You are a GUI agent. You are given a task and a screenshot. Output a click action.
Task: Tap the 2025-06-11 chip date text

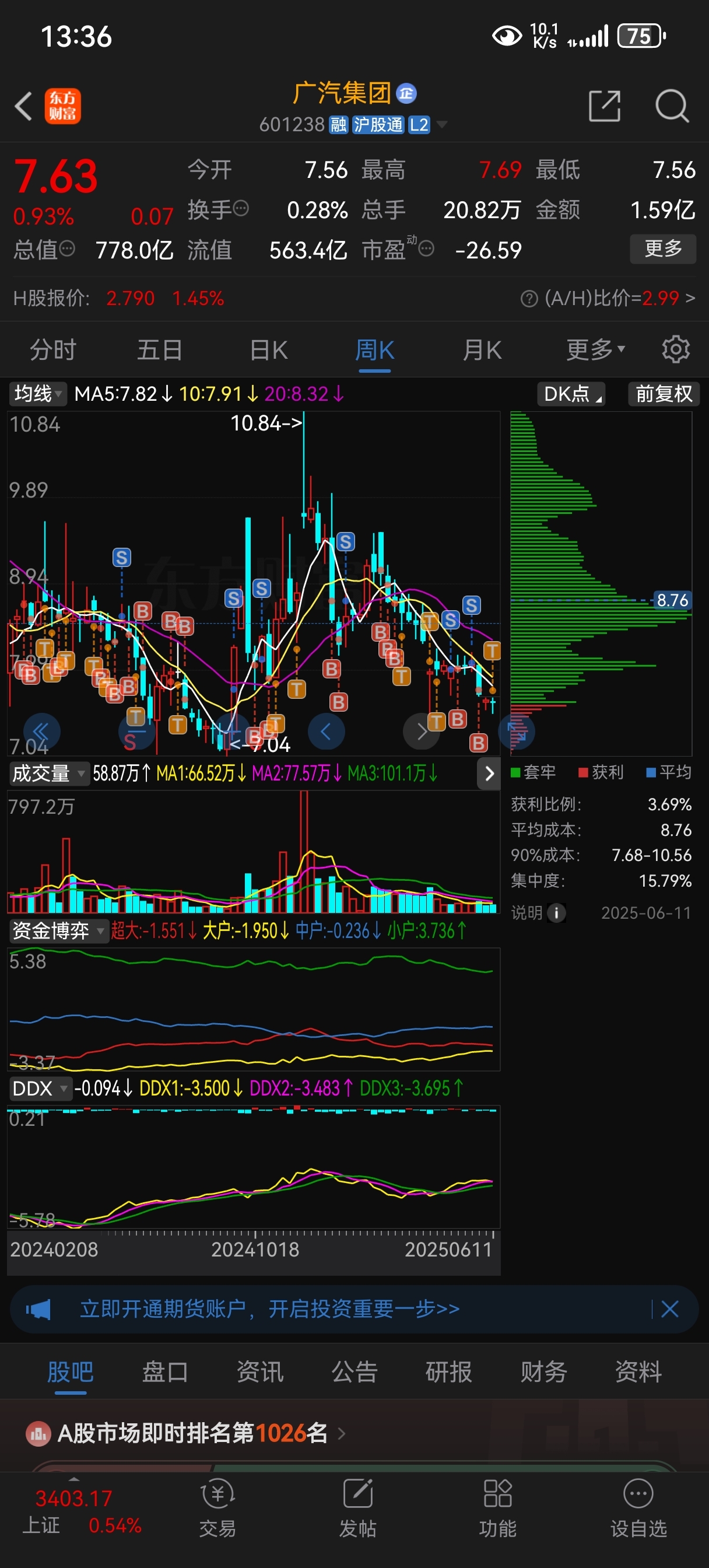pyautogui.click(x=645, y=912)
